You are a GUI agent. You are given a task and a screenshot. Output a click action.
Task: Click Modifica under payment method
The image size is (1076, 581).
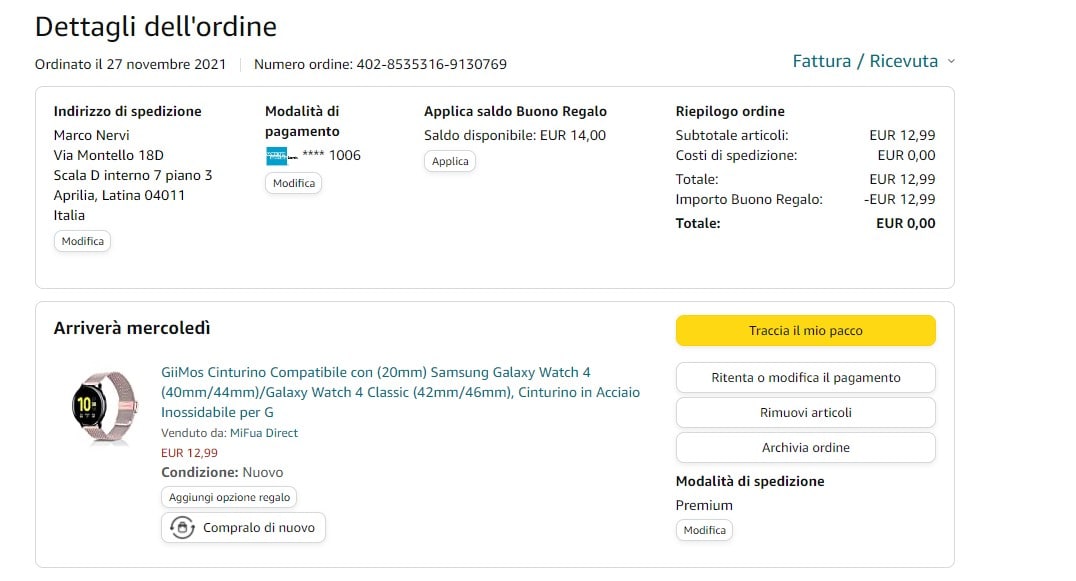coord(294,183)
